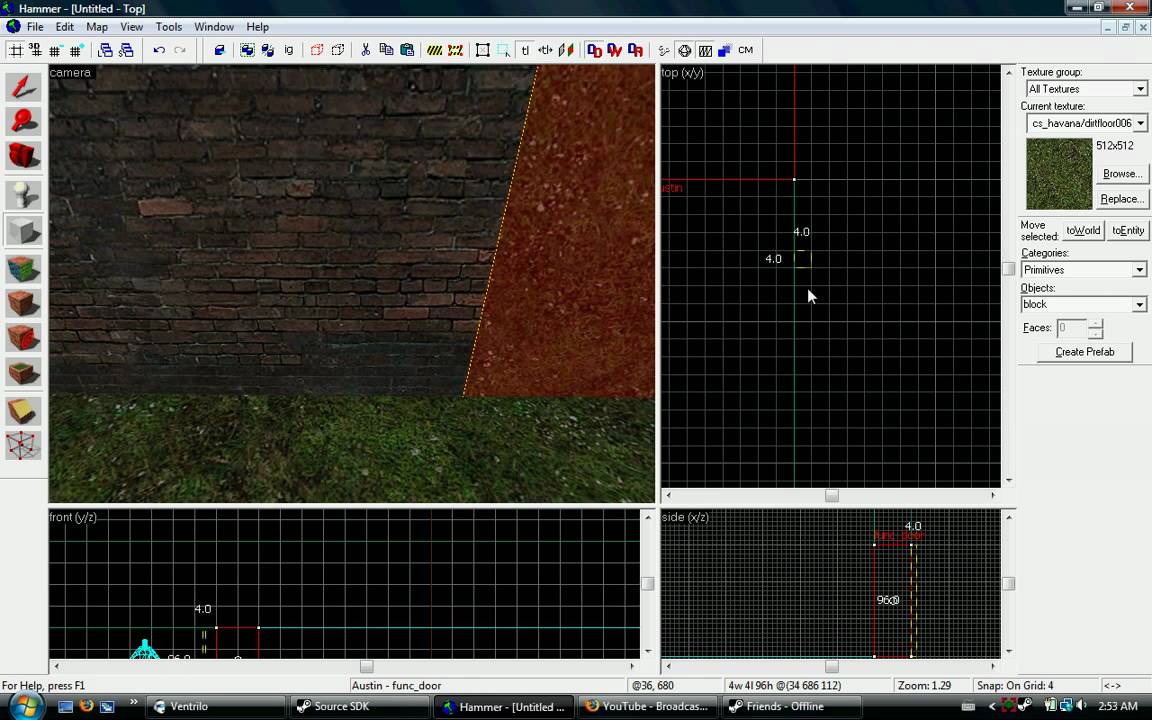The width and height of the screenshot is (1152, 720).
Task: Click the Edit Cordon Bounds icon
Action: coord(456,50)
